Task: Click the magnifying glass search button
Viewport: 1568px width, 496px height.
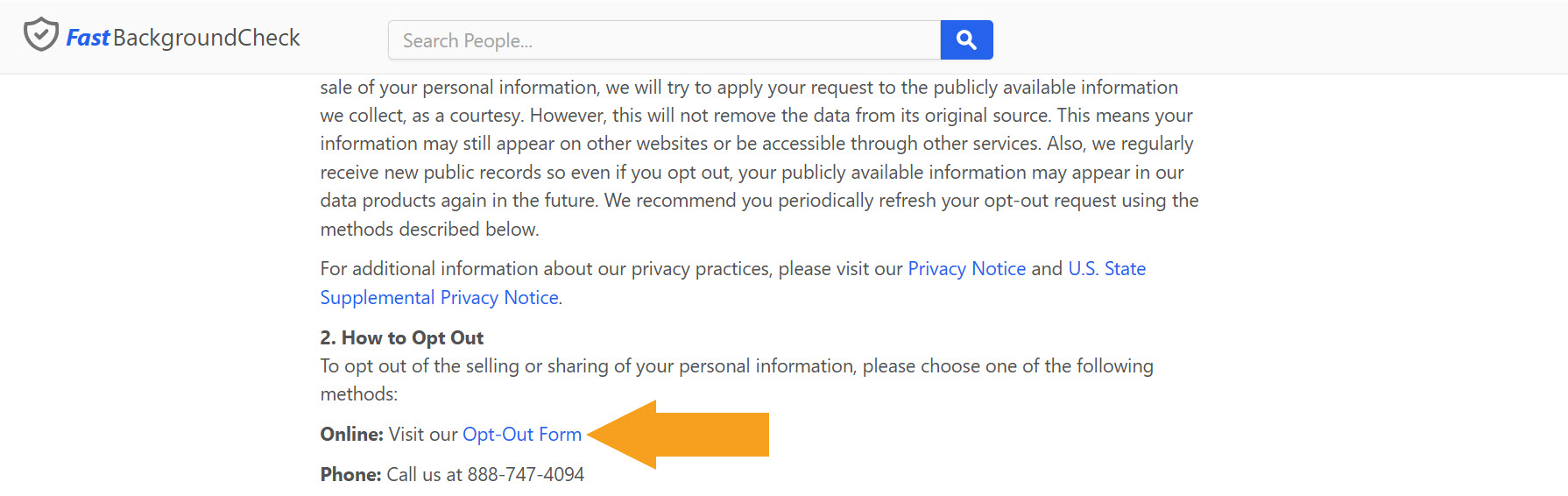Action: click(x=966, y=40)
